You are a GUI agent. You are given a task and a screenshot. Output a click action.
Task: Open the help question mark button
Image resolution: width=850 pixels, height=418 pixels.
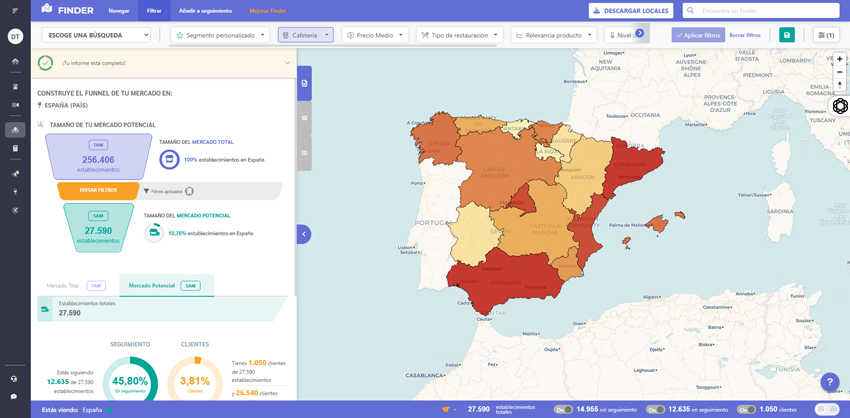pos(830,382)
